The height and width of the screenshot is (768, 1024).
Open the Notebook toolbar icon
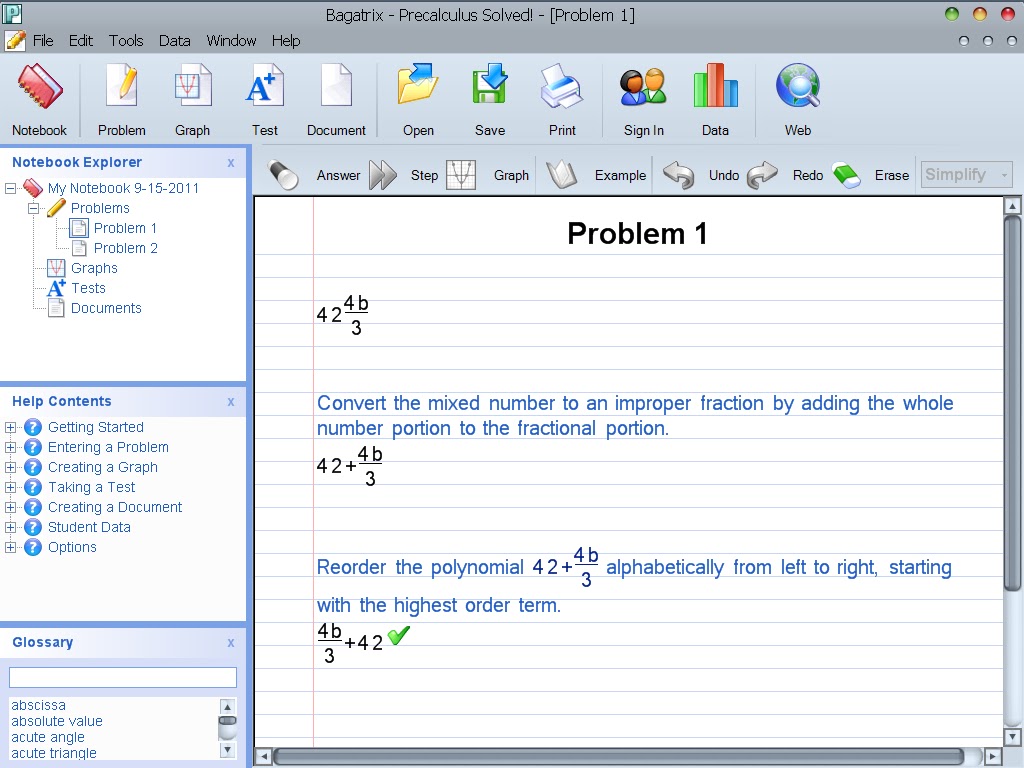coord(39,88)
